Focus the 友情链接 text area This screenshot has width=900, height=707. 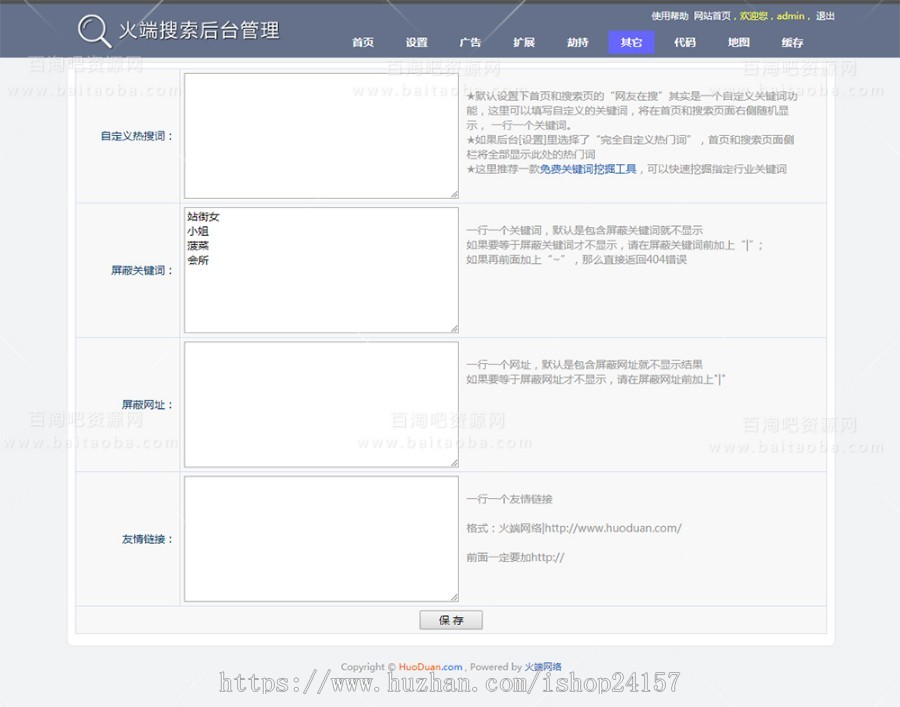click(x=321, y=538)
